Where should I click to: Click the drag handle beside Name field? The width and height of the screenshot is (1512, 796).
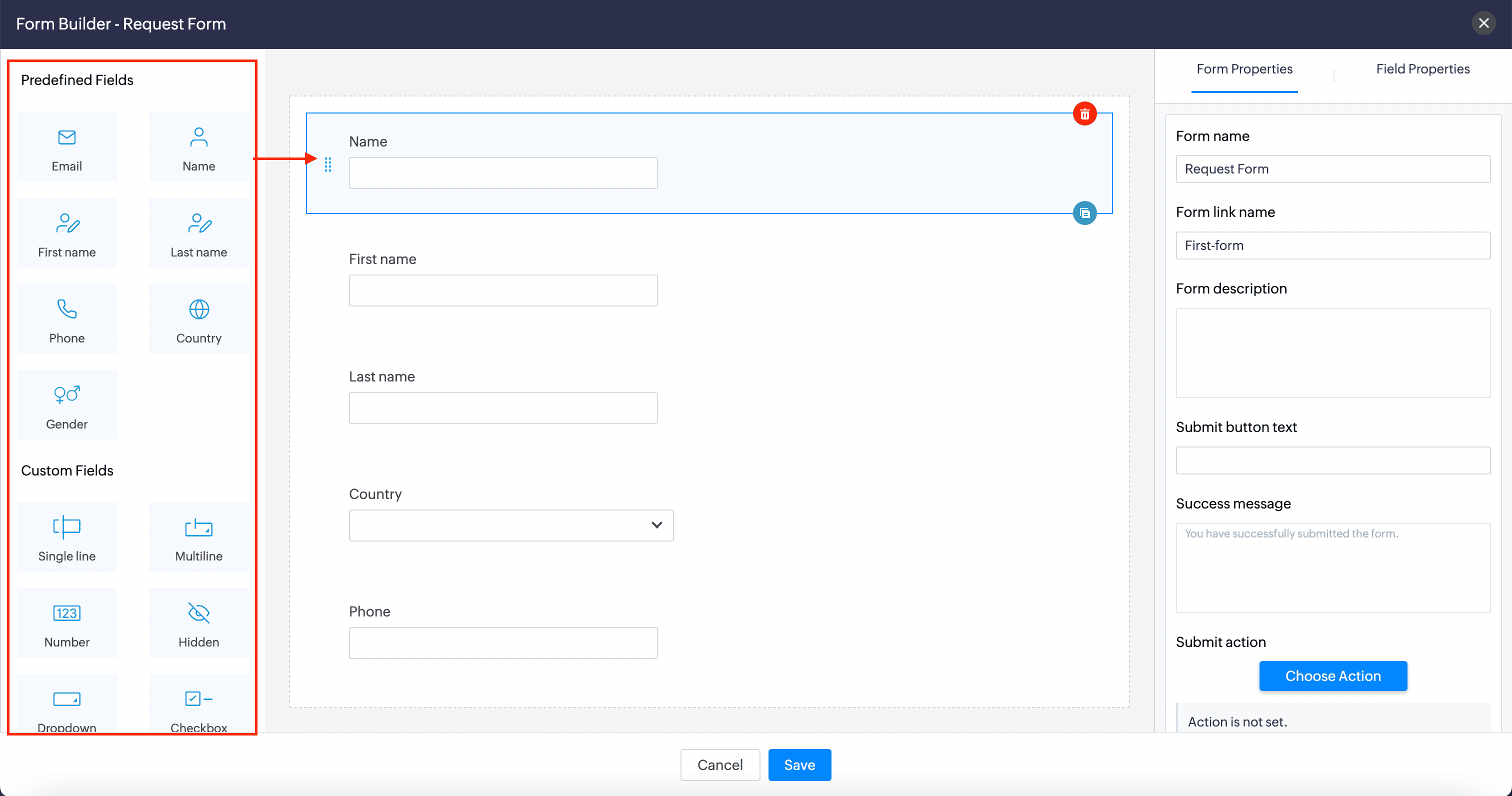click(x=328, y=165)
